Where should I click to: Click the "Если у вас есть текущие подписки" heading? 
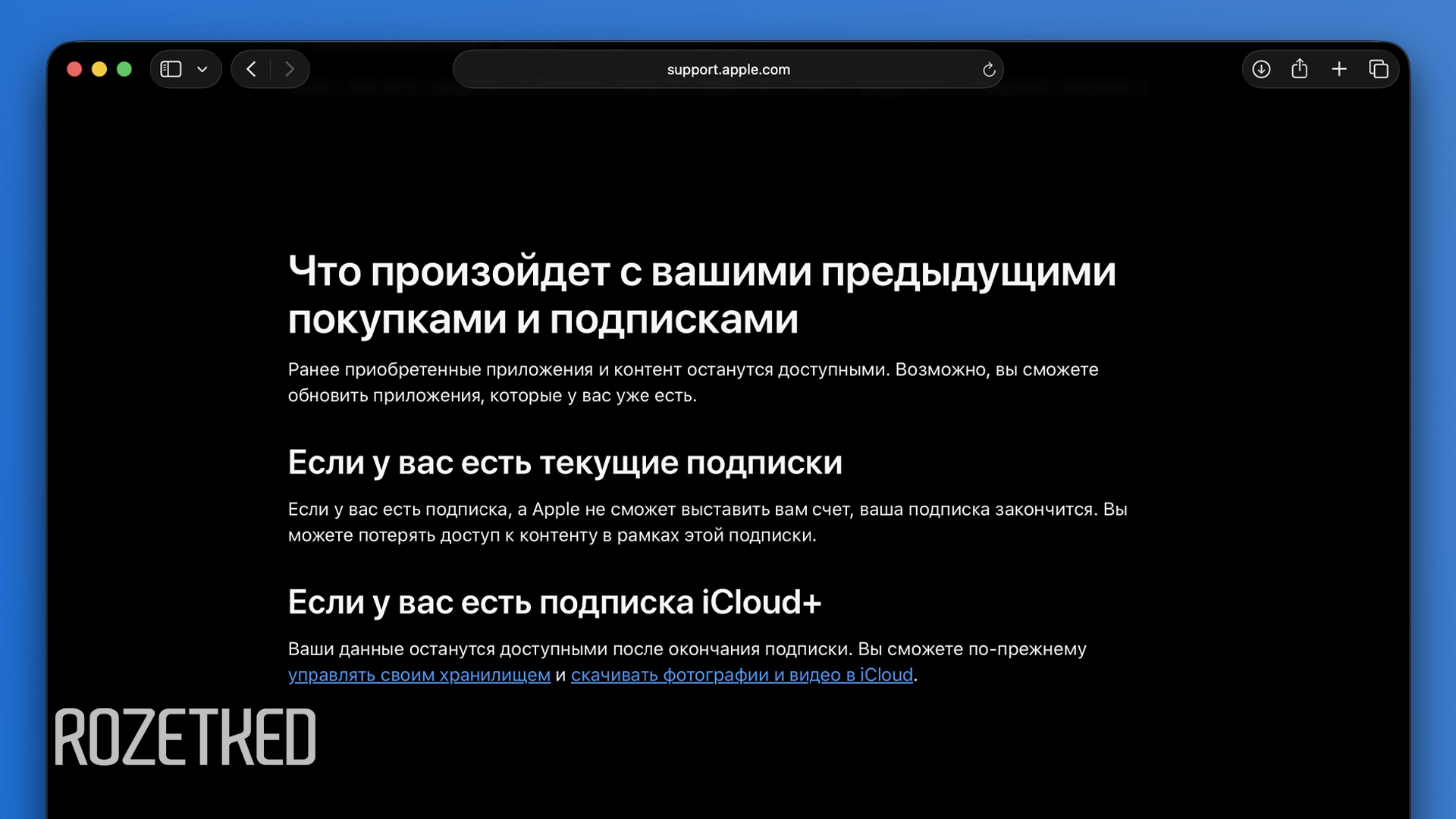(564, 463)
